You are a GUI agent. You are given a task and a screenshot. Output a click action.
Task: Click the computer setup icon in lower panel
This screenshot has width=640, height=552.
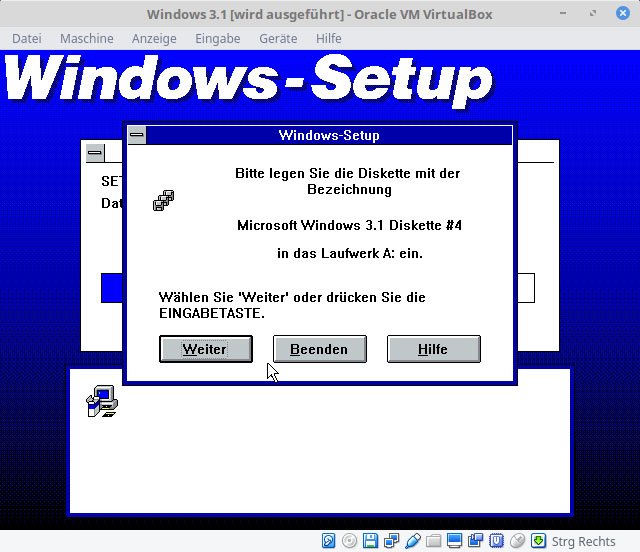[x=102, y=401]
